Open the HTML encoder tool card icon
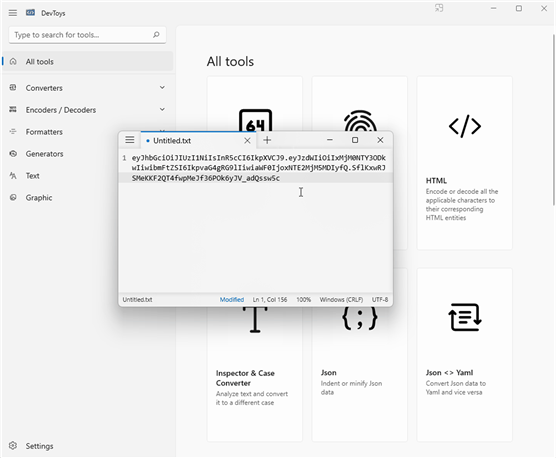The image size is (556, 458). (x=465, y=126)
